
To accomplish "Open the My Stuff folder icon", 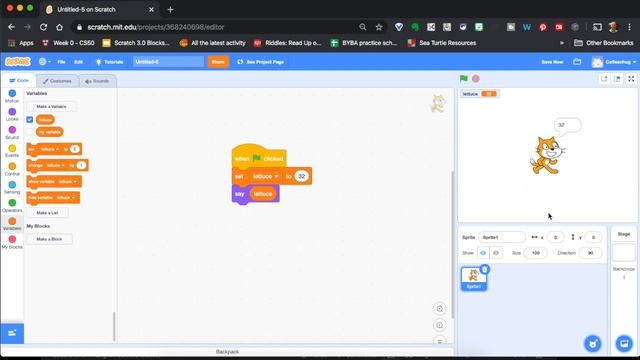I will tap(577, 62).
